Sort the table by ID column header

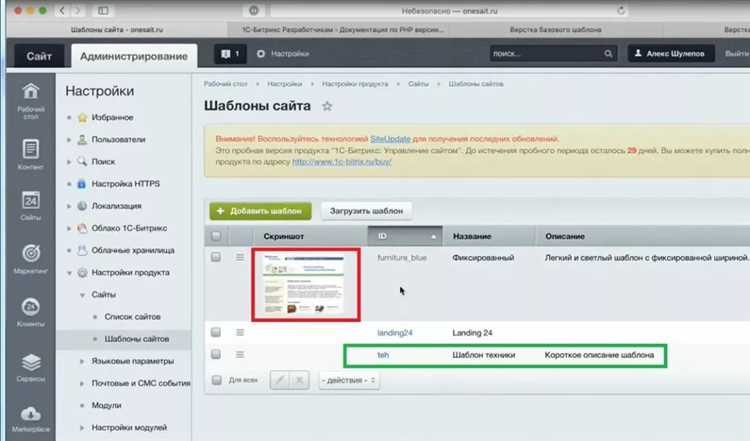click(x=405, y=236)
